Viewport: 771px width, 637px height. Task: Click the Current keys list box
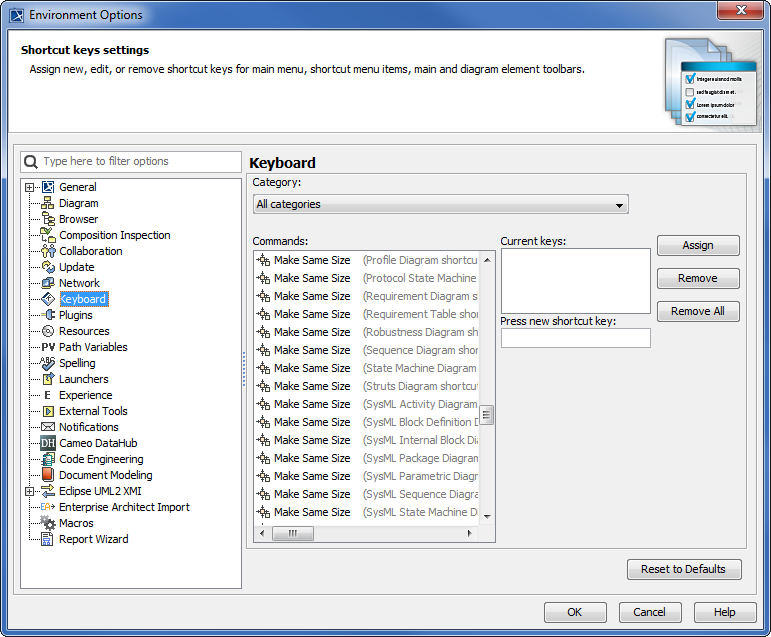pyautogui.click(x=576, y=281)
